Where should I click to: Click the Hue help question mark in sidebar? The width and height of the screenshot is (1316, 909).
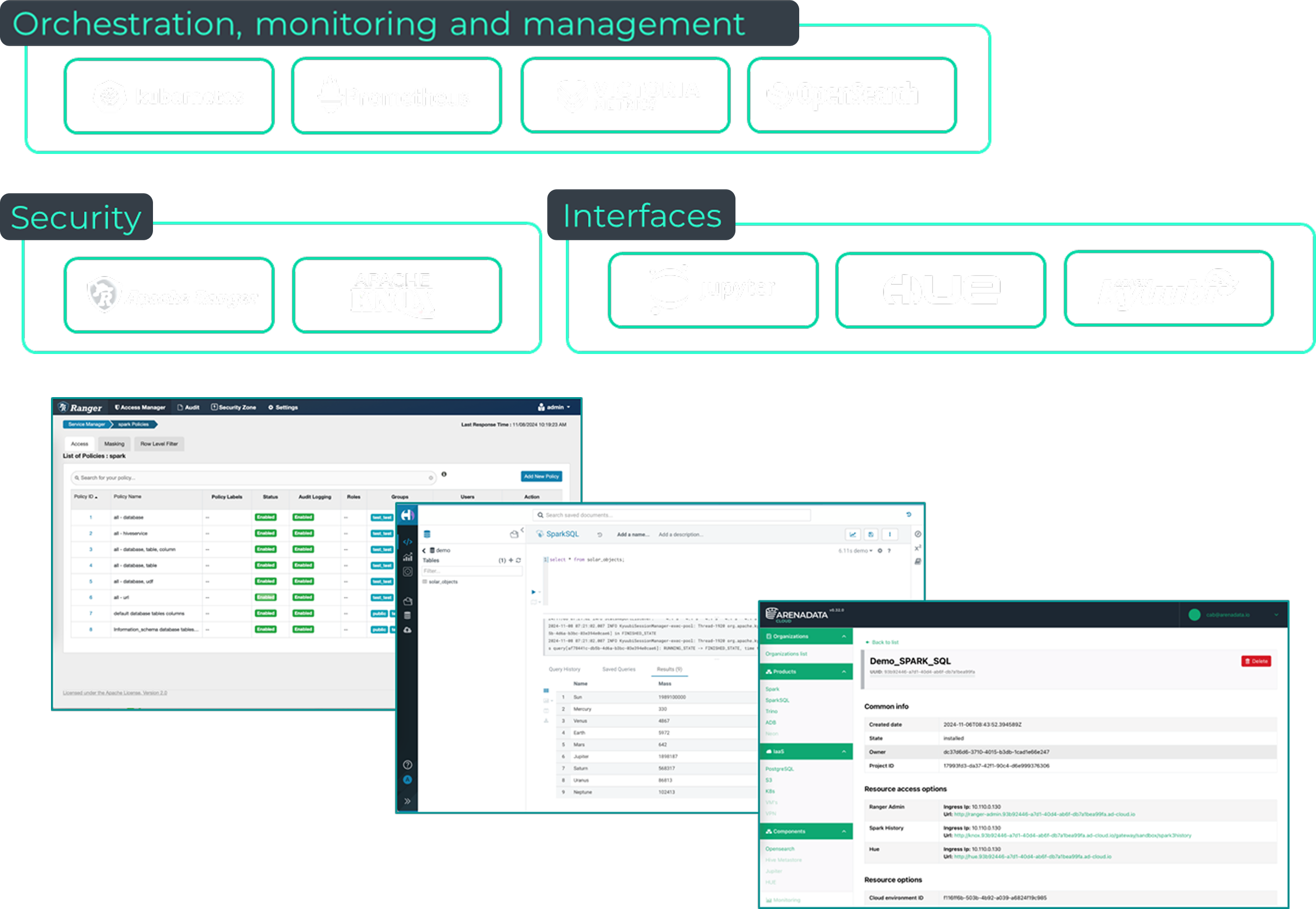click(408, 765)
